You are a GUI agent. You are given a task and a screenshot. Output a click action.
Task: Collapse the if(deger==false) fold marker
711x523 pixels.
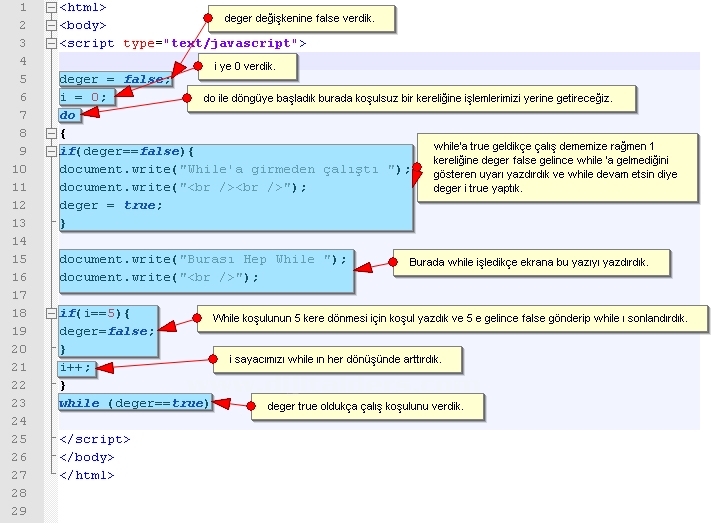51,152
